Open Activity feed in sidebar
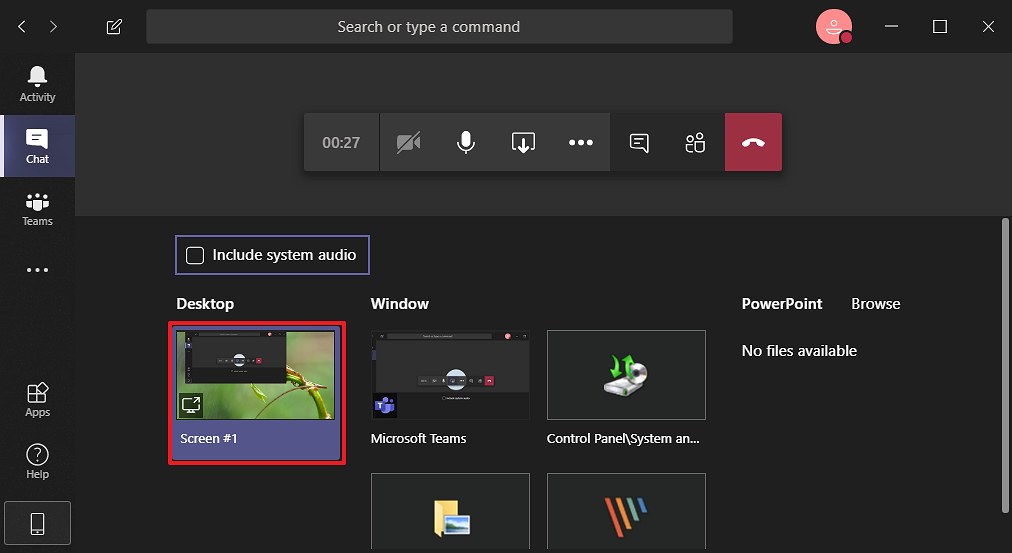1012x553 pixels. 37,84
